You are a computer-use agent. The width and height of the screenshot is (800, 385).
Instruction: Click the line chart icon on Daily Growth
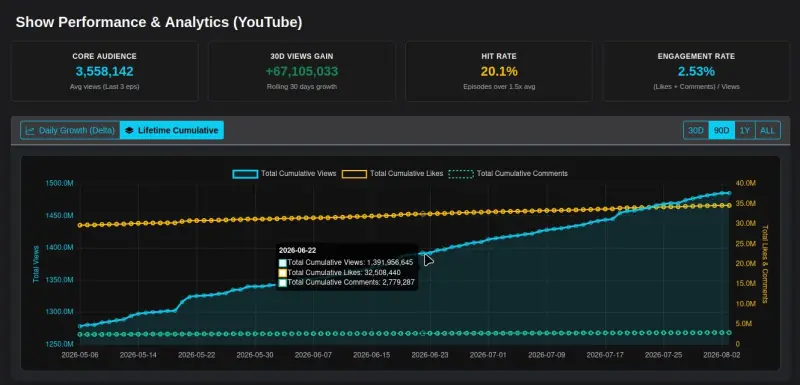click(31, 130)
